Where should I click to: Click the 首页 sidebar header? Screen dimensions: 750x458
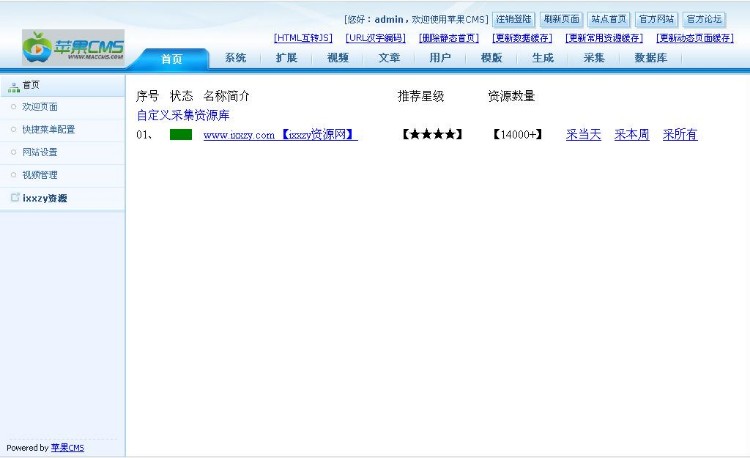pyautogui.click(x=62, y=86)
